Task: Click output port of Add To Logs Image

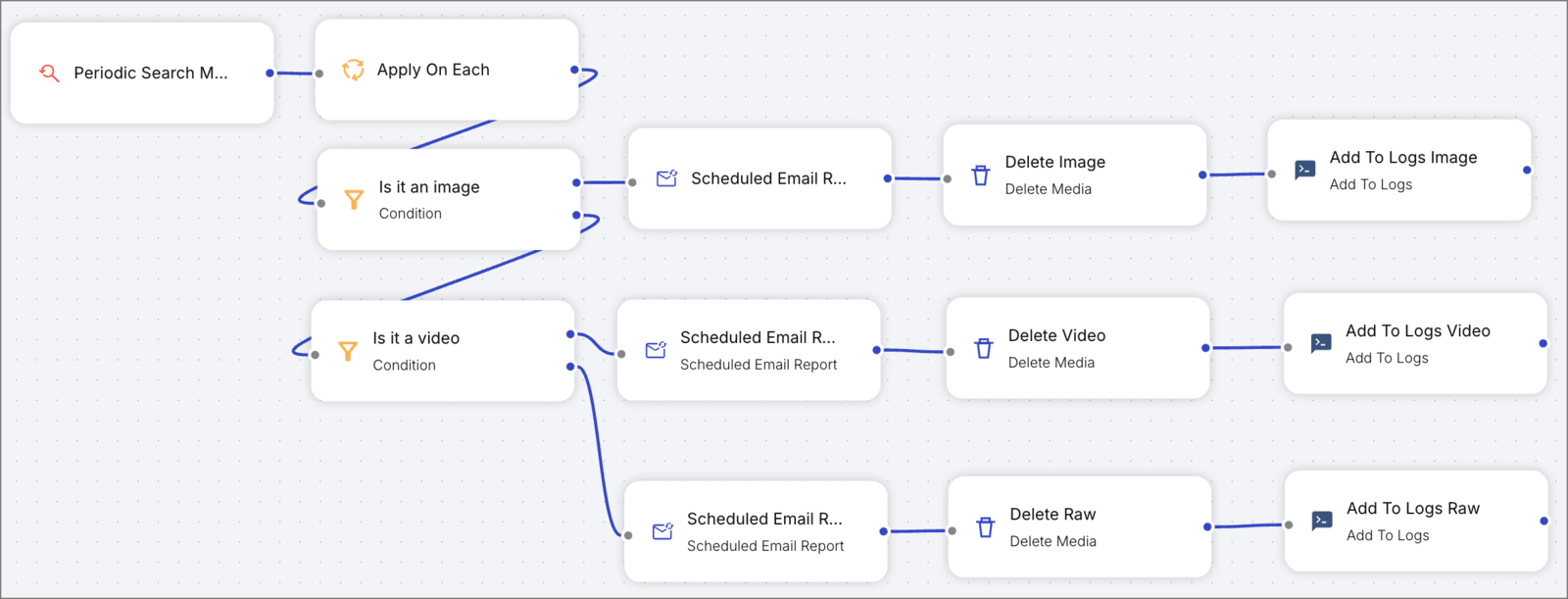Action: pos(1527,171)
